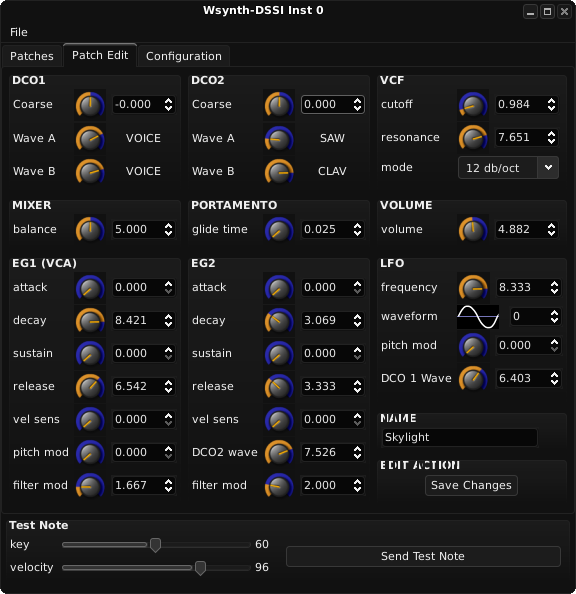Click the Save Changes button
This screenshot has height=594, width=576.
pyautogui.click(x=471, y=485)
